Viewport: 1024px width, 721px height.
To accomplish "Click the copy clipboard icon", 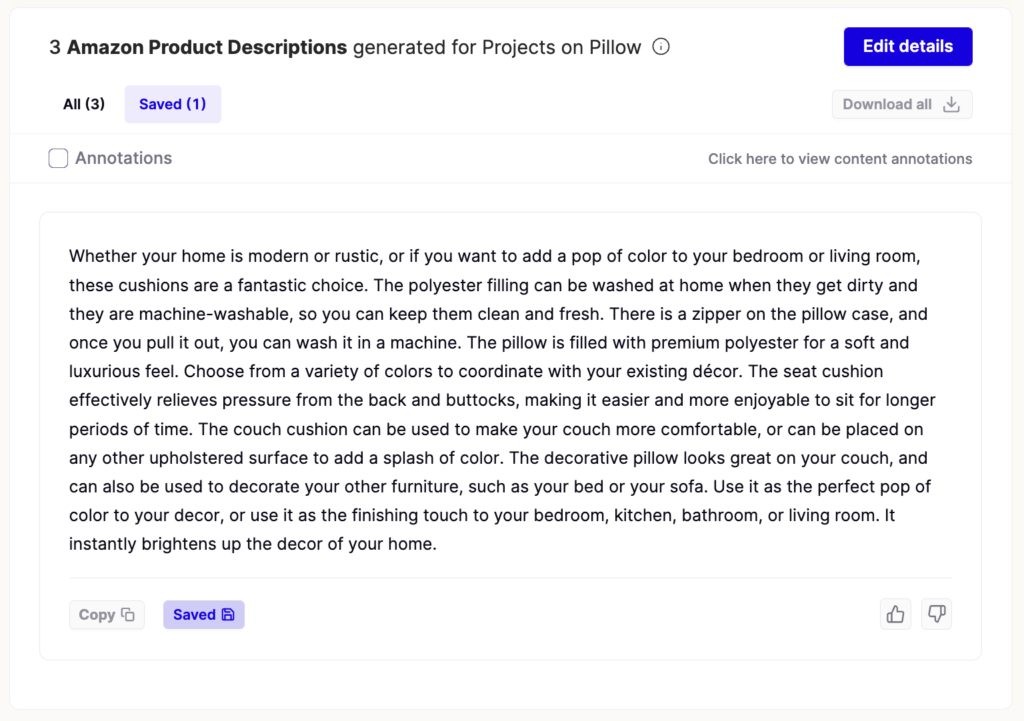I will (x=127, y=615).
